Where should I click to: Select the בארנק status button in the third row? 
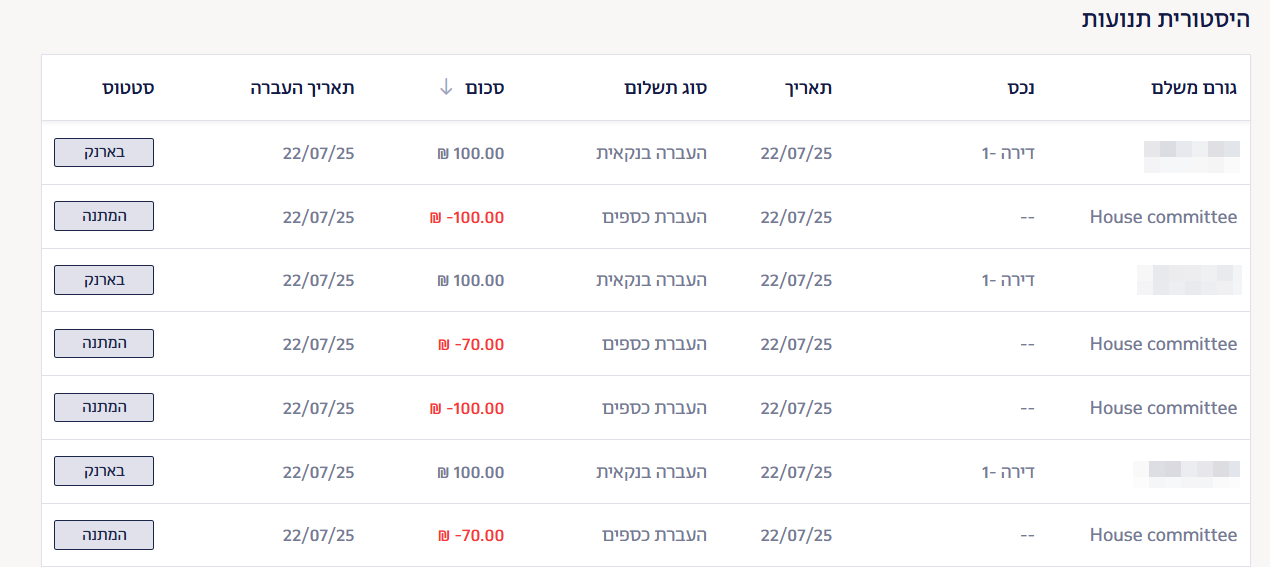point(104,280)
